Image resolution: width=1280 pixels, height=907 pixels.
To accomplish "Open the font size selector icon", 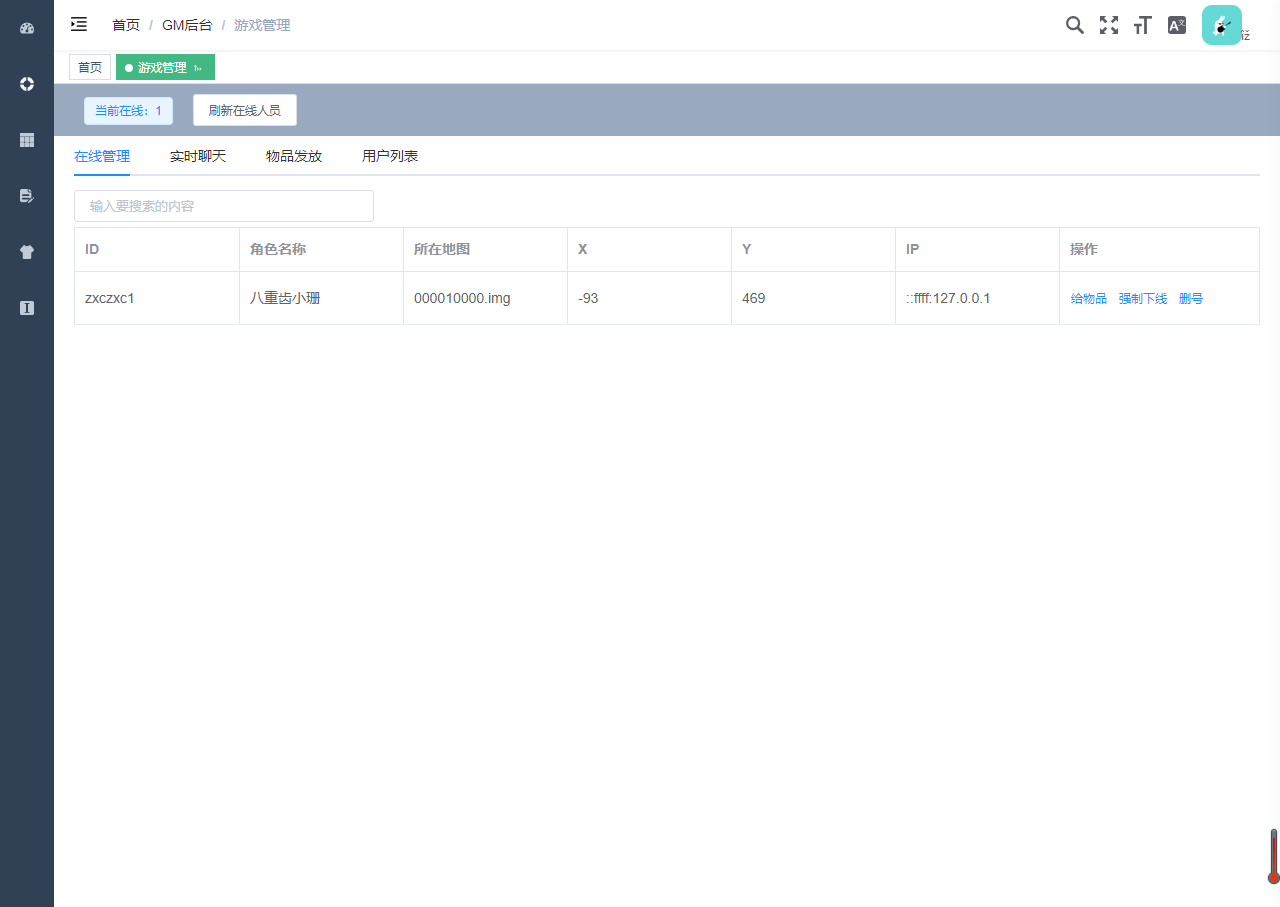I will pos(1143,25).
